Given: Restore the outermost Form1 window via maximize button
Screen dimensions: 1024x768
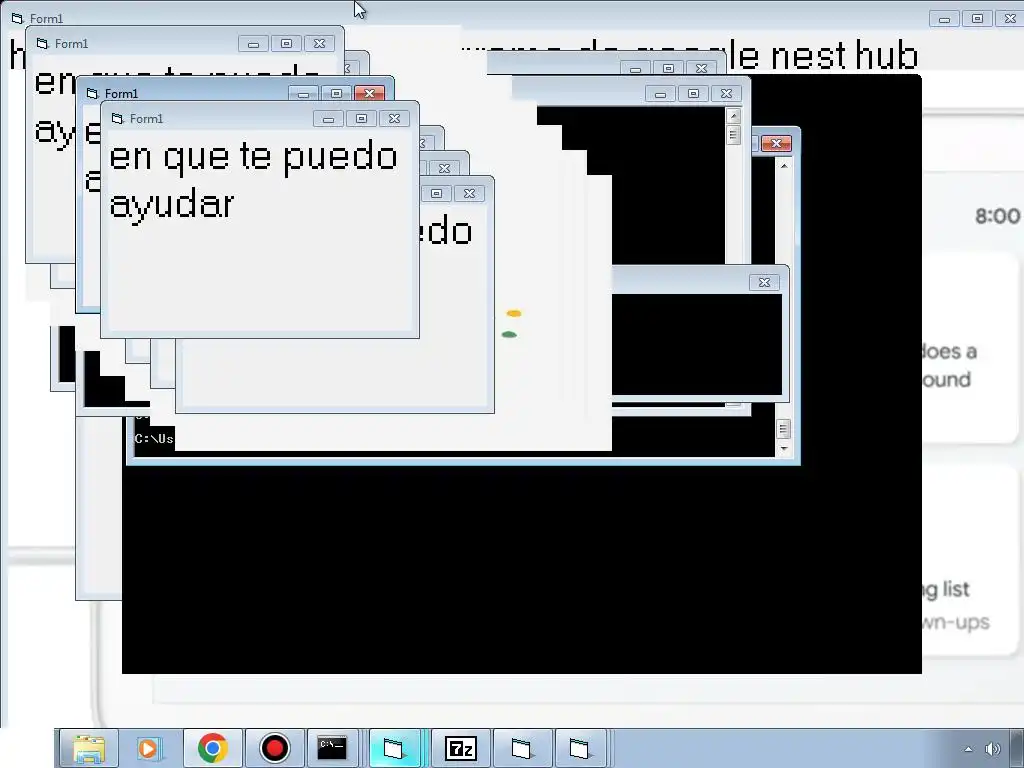Looking at the screenshot, I should (978, 18).
